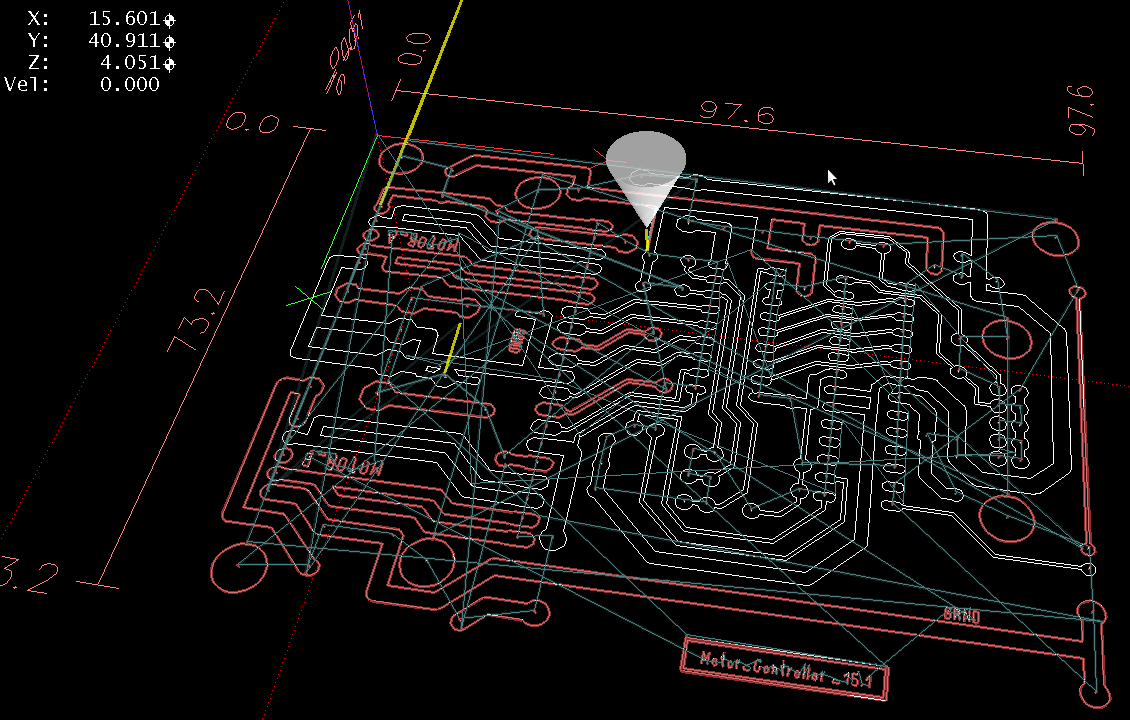Click the 0.0 label left of the origin

(251, 124)
